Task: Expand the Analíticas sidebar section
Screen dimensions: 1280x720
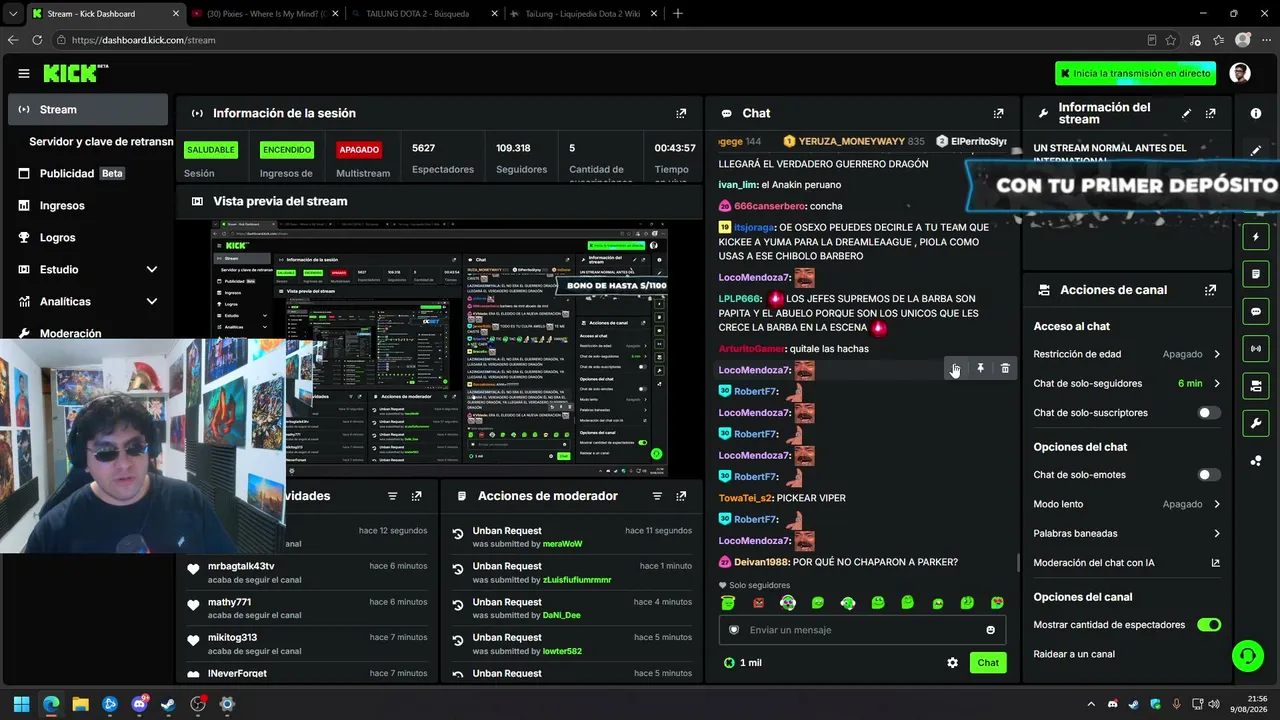Action: 151,301
